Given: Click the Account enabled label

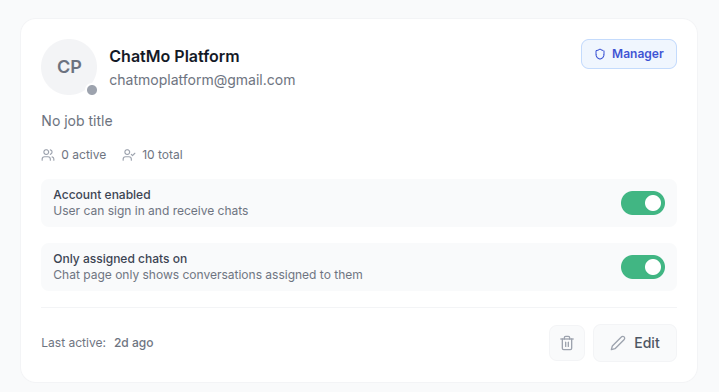Looking at the screenshot, I should 102,195.
